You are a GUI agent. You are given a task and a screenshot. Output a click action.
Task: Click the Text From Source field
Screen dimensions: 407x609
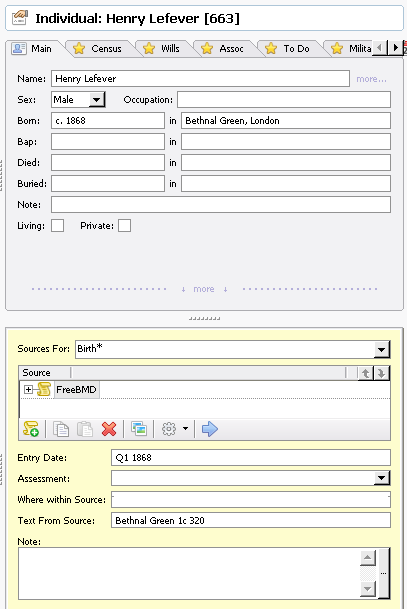250,520
